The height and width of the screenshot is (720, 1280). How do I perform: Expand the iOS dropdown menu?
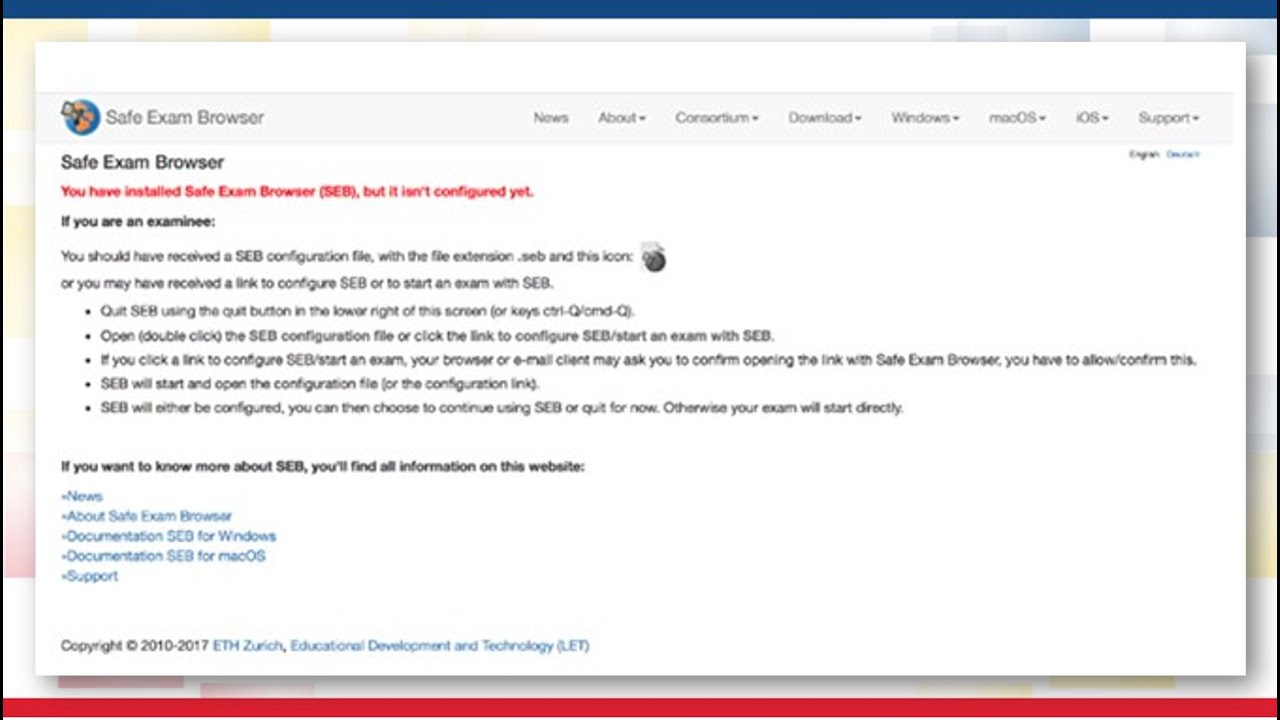(1092, 117)
